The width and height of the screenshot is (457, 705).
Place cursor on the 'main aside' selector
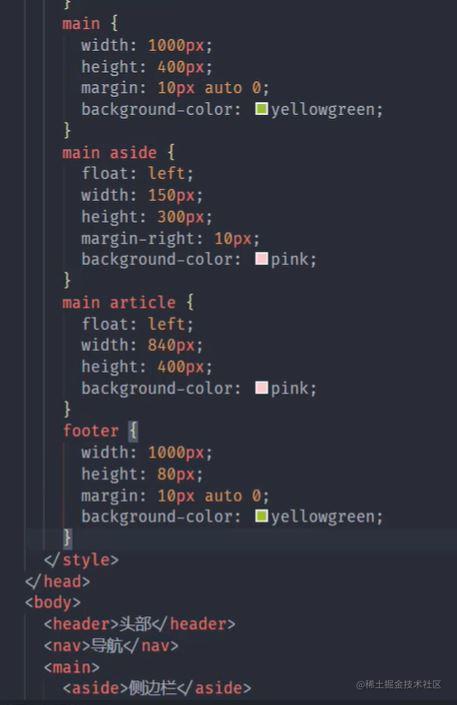tap(109, 153)
